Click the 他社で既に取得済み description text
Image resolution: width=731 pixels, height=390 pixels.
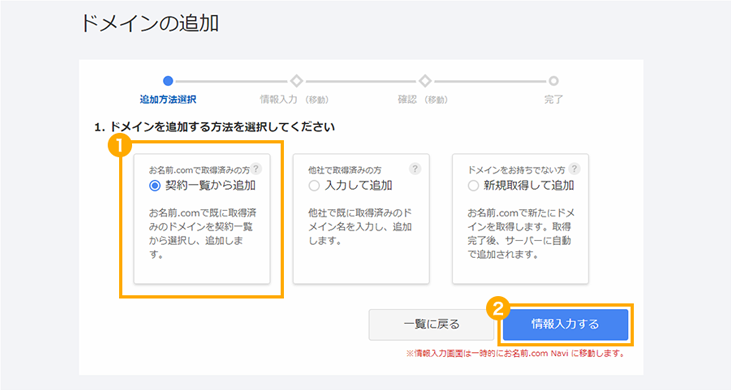(360, 227)
